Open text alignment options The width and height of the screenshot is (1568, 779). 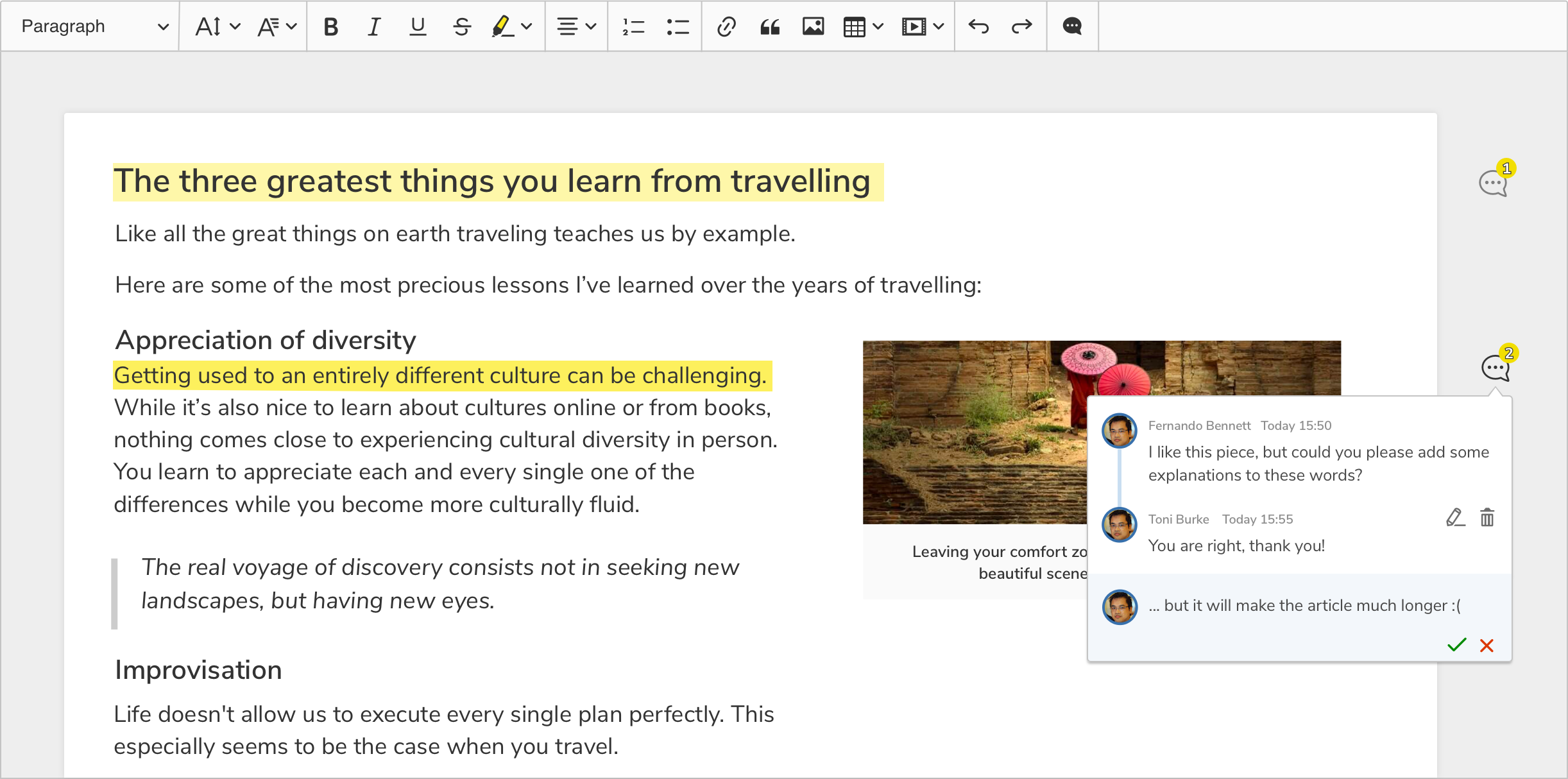(576, 26)
